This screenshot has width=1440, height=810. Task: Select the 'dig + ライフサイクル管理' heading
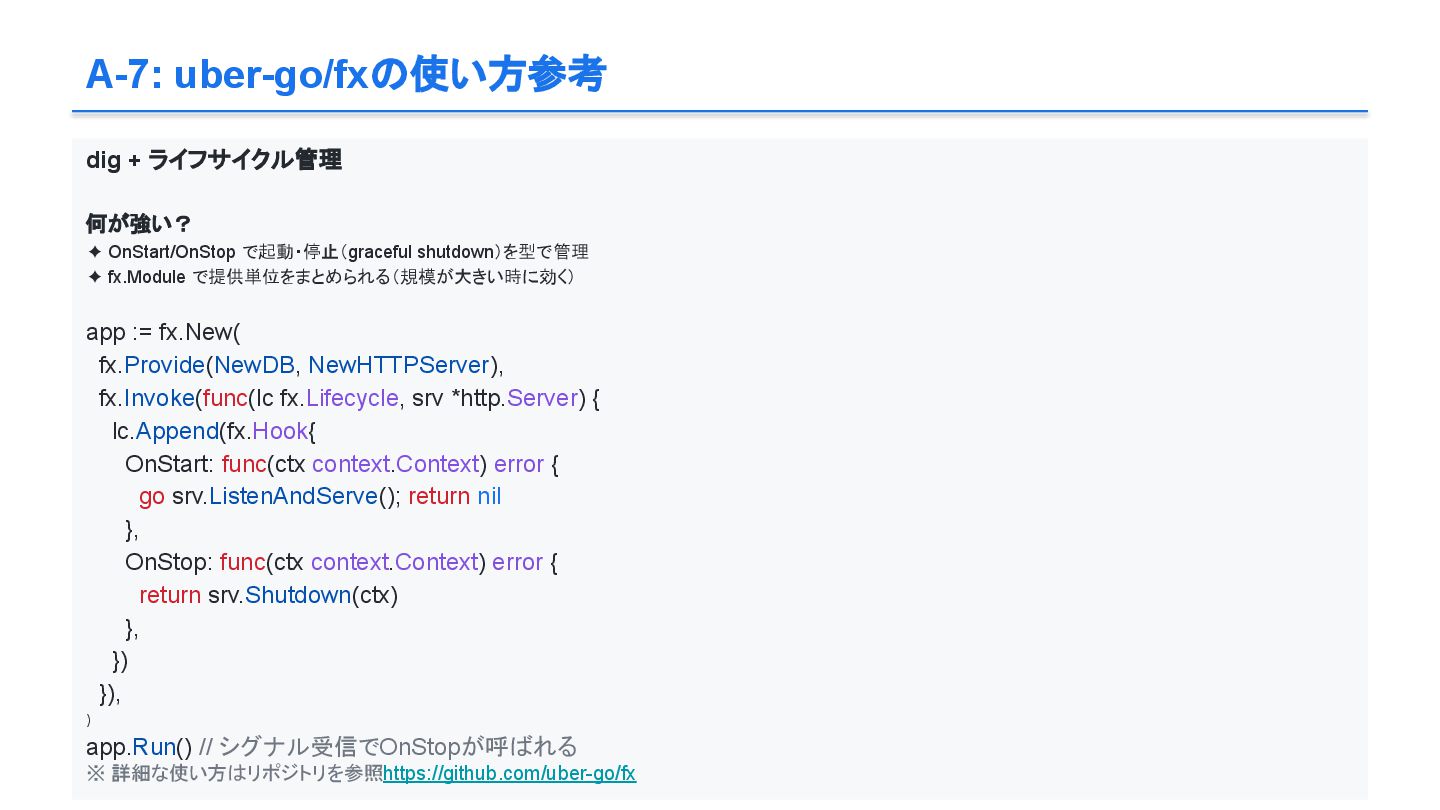(214, 160)
